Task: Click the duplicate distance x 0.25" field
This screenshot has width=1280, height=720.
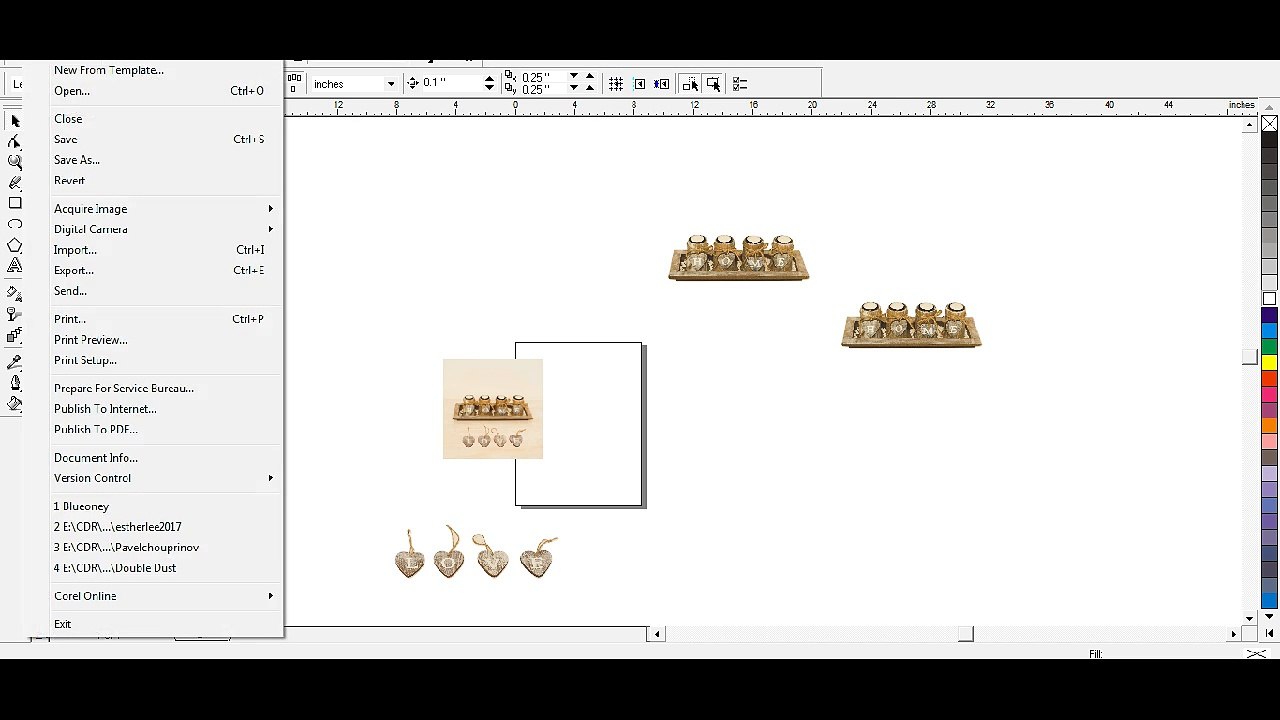Action: coord(543,77)
